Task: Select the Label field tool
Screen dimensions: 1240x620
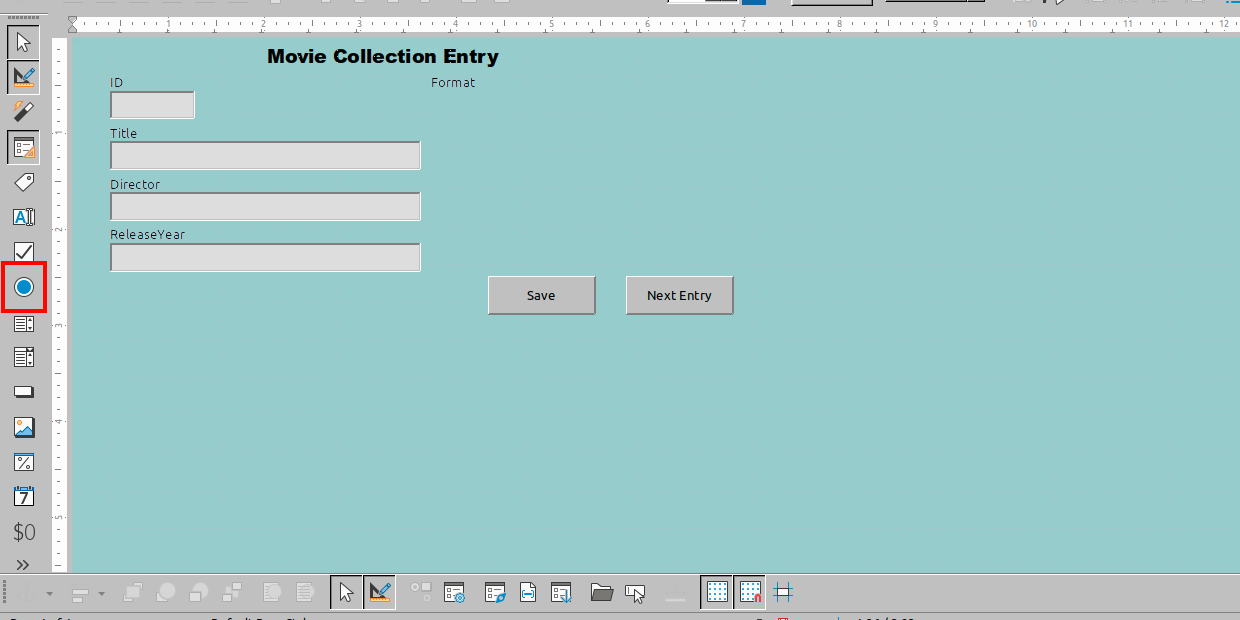Action: point(24,182)
